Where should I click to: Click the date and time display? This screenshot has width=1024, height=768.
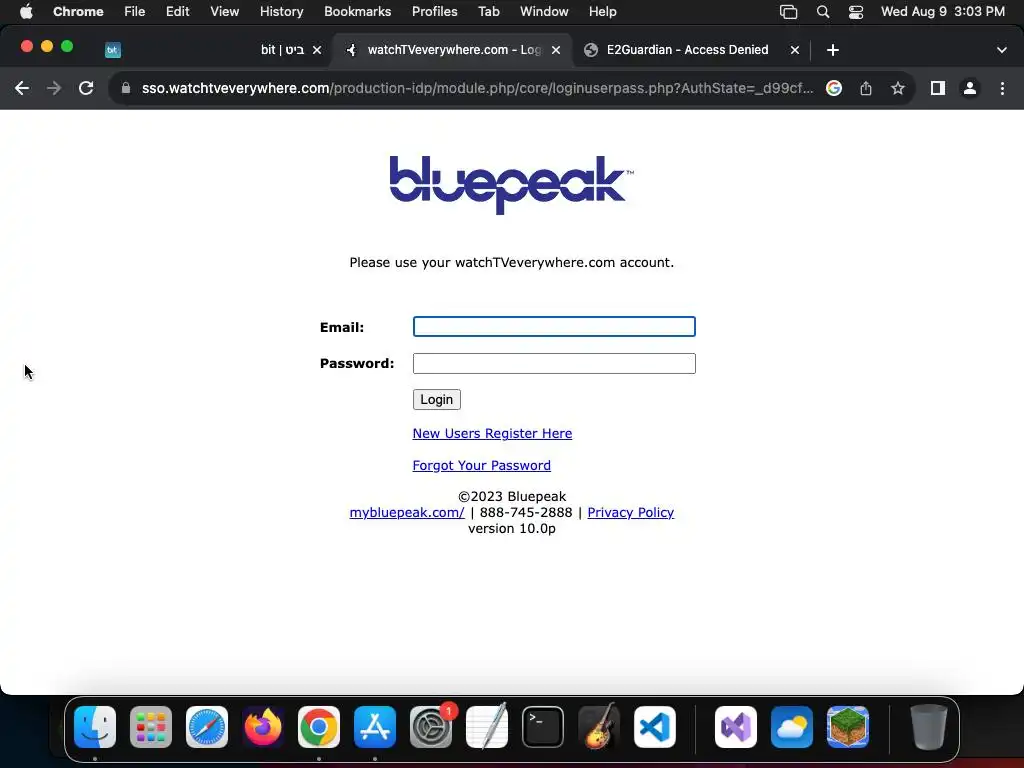pos(943,12)
